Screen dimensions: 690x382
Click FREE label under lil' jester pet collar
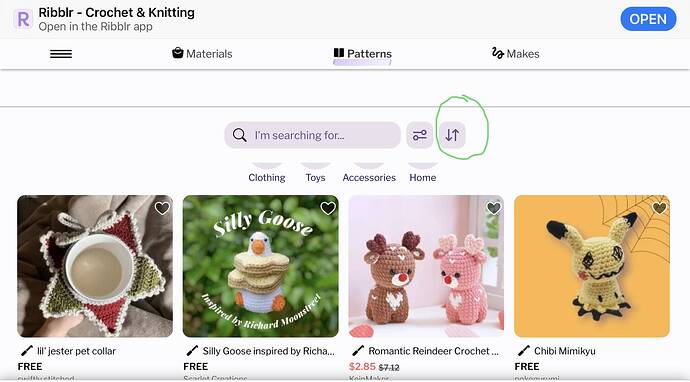click(30, 366)
